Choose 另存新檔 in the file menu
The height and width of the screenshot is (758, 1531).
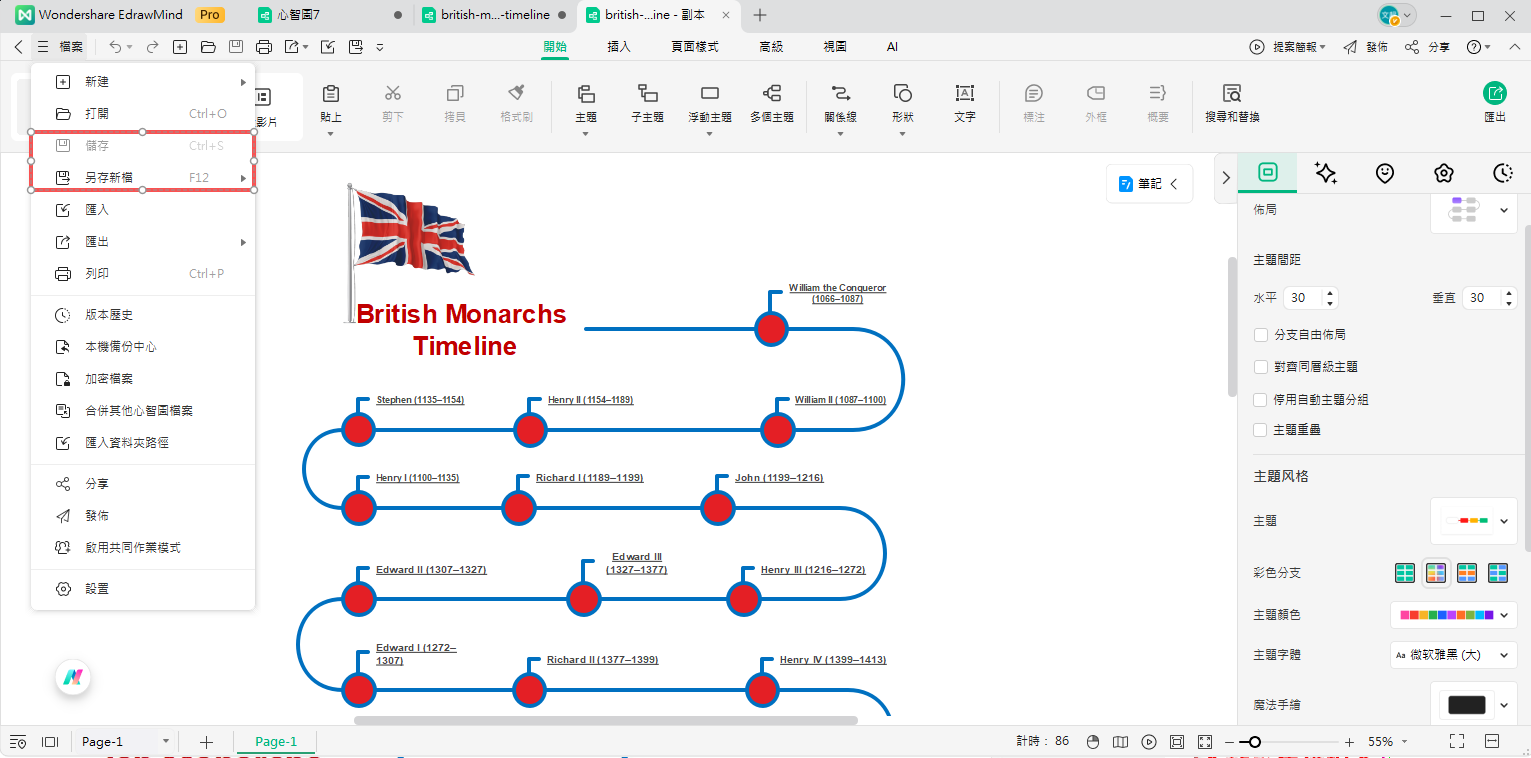click(x=110, y=178)
